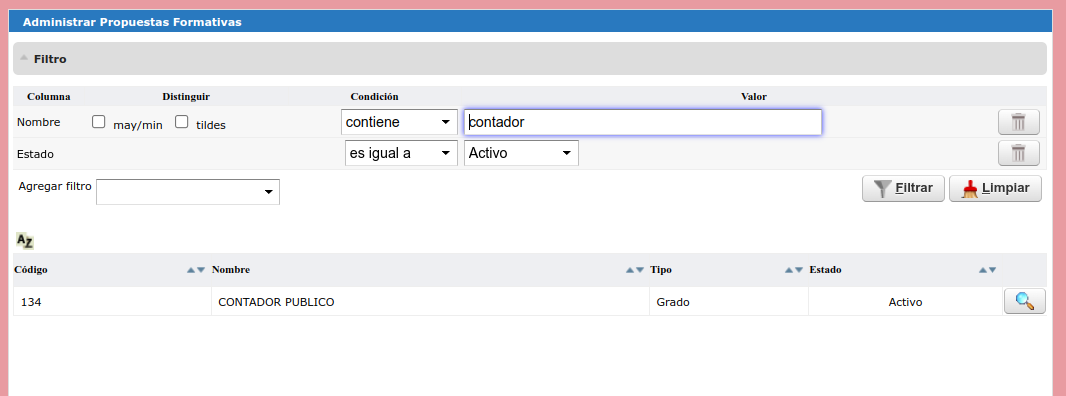Focus the Nombre value field containing 'contador'
This screenshot has height=396, width=1066.
[x=643, y=122]
